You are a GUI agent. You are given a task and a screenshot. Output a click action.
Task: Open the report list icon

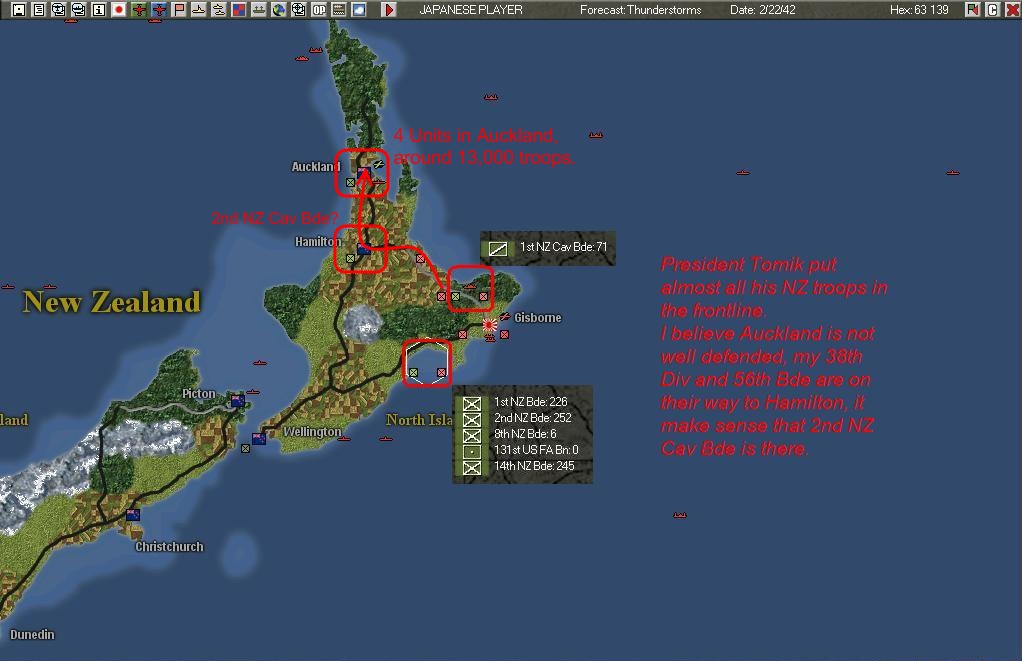click(39, 9)
